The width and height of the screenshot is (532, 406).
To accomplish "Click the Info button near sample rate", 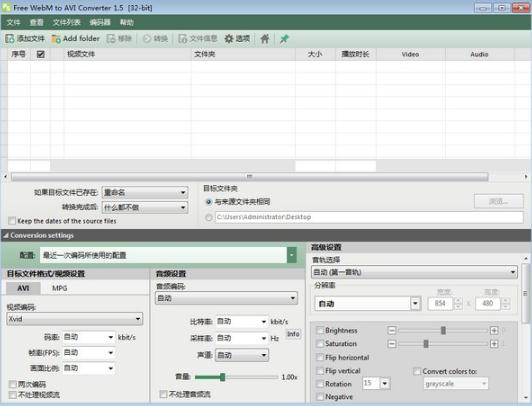I will [293, 334].
